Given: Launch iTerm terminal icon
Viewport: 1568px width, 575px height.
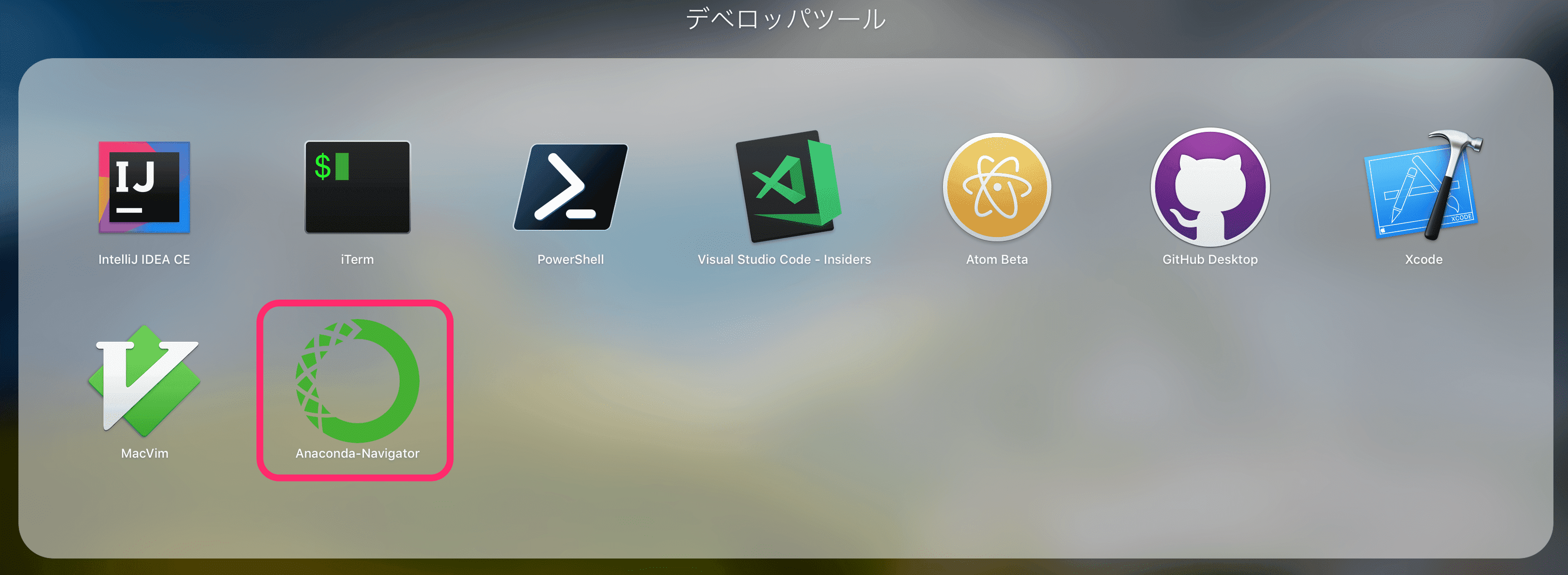Looking at the screenshot, I should click(x=357, y=187).
